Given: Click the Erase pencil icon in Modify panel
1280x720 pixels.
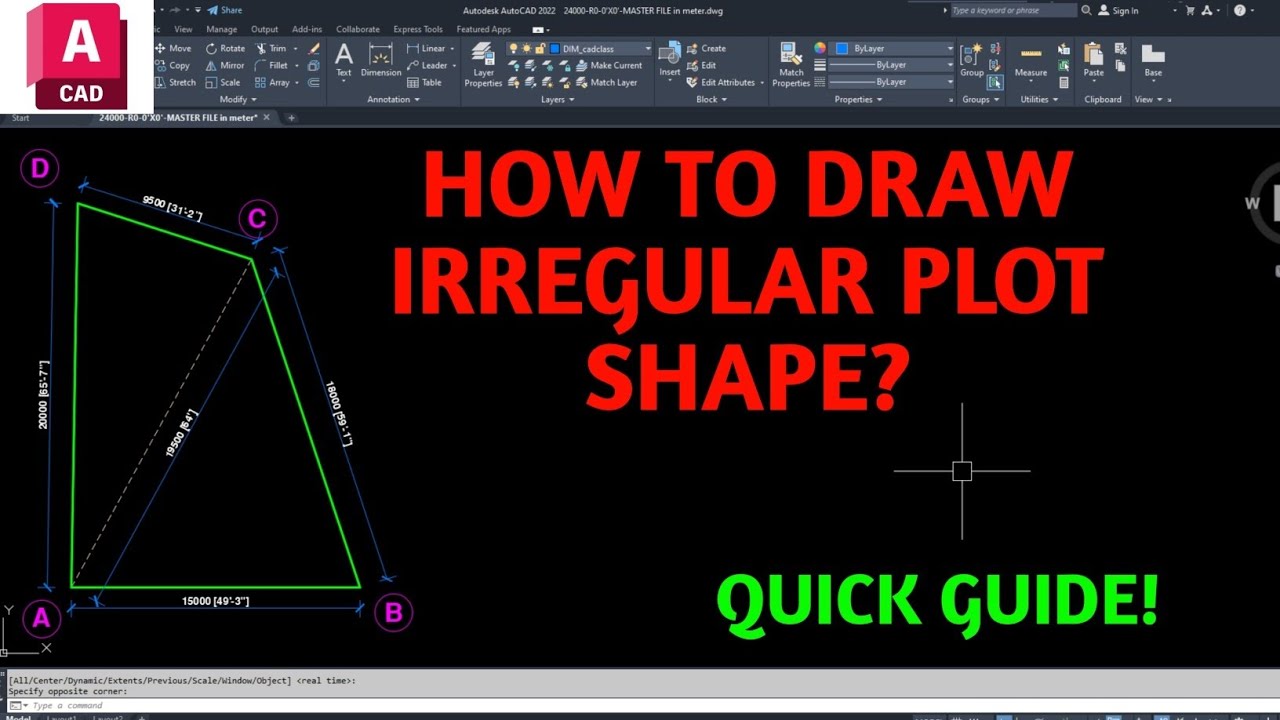Looking at the screenshot, I should coord(314,48).
